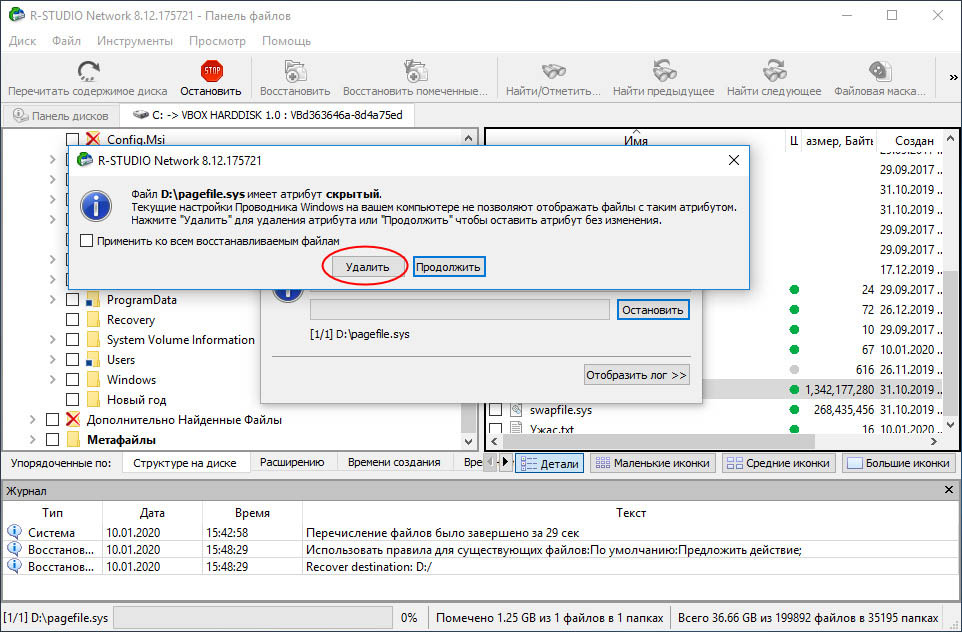962x632 pixels.
Task: Close the hidden-attribute dialog
Action: pos(733,160)
